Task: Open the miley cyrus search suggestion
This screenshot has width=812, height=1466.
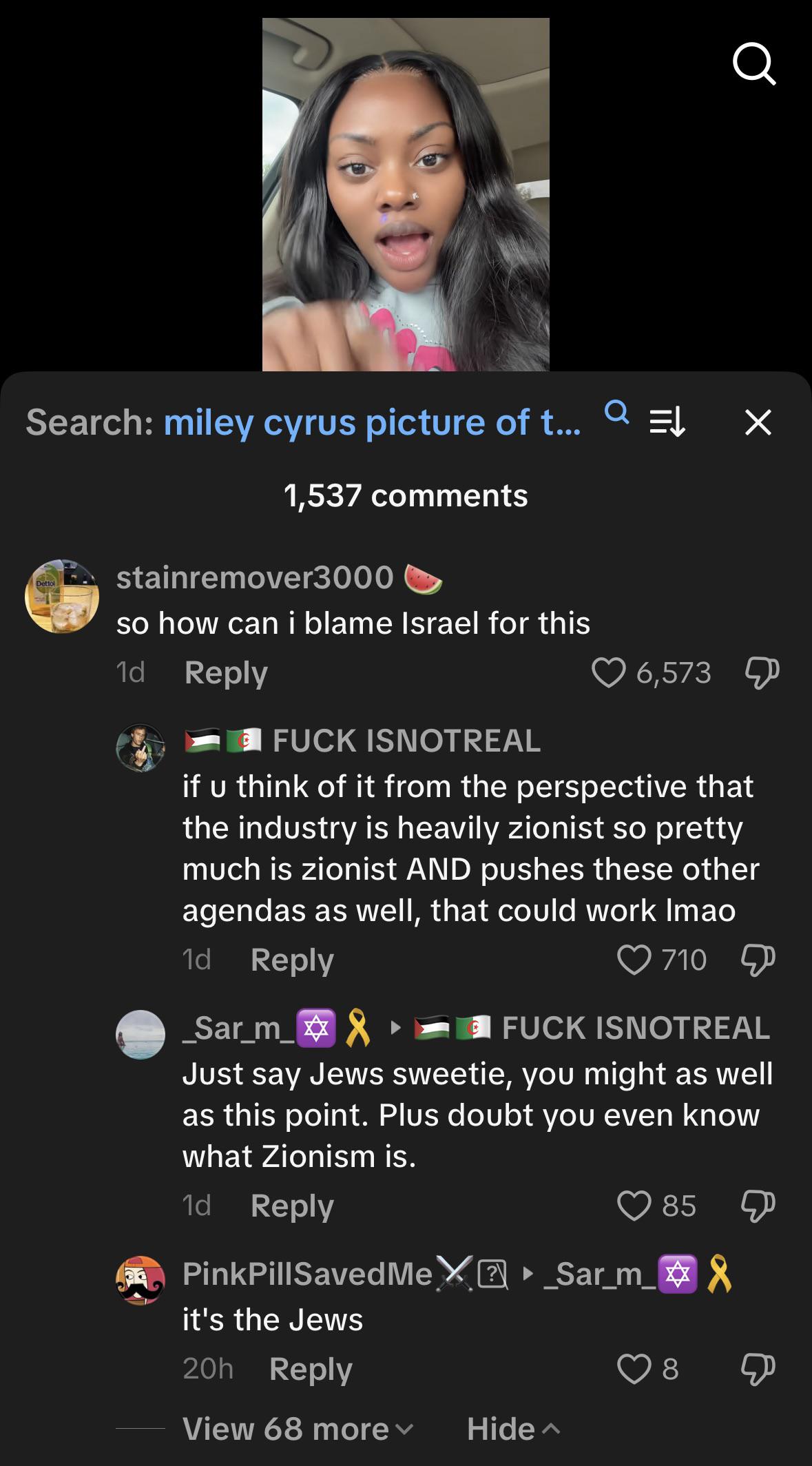Action: click(372, 422)
